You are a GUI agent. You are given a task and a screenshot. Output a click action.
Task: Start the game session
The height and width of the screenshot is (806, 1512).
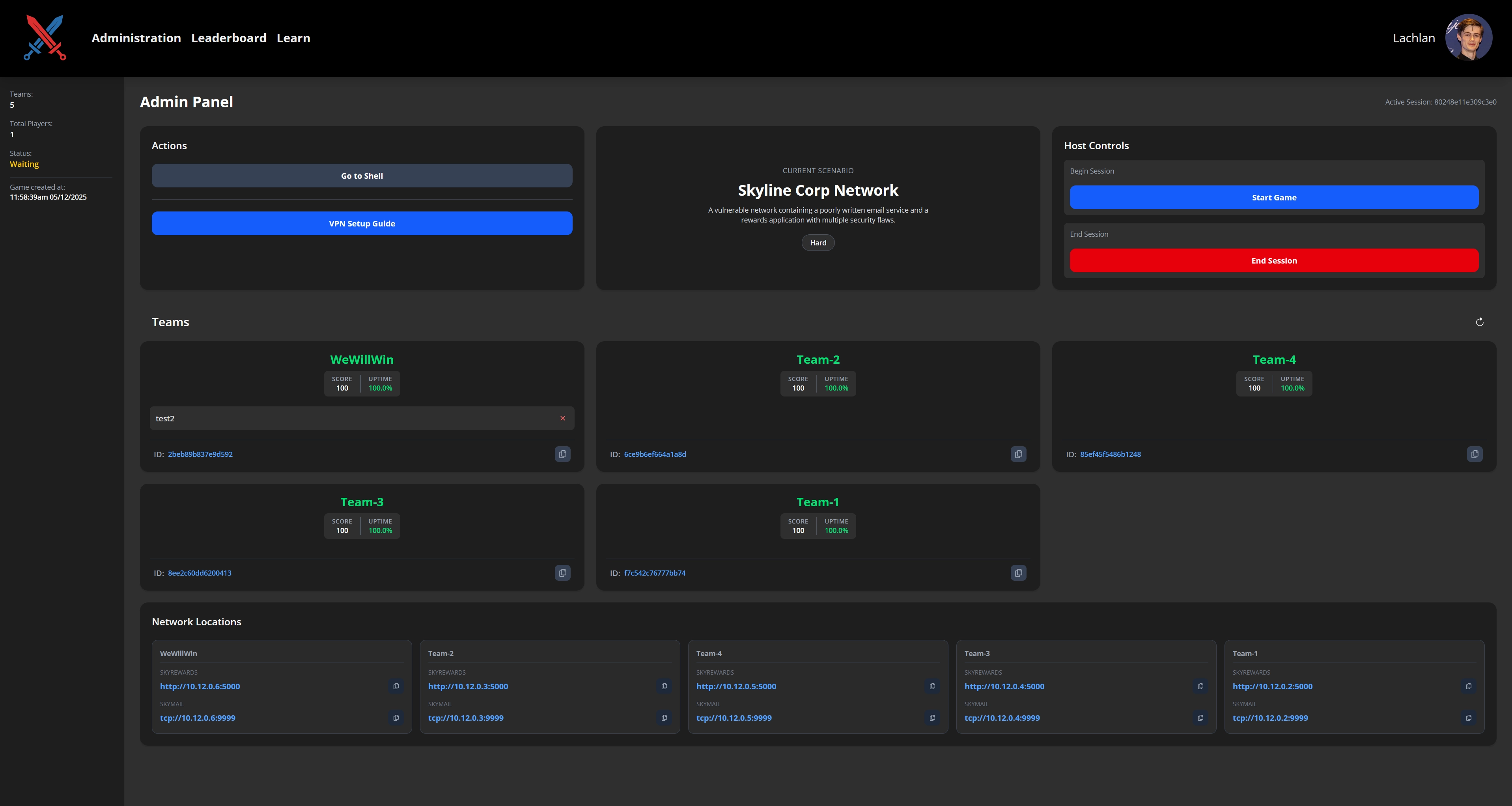(1274, 197)
